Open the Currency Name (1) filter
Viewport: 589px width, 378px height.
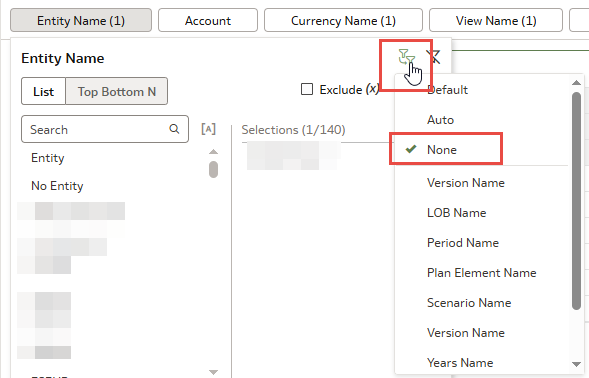pyautogui.click(x=343, y=20)
